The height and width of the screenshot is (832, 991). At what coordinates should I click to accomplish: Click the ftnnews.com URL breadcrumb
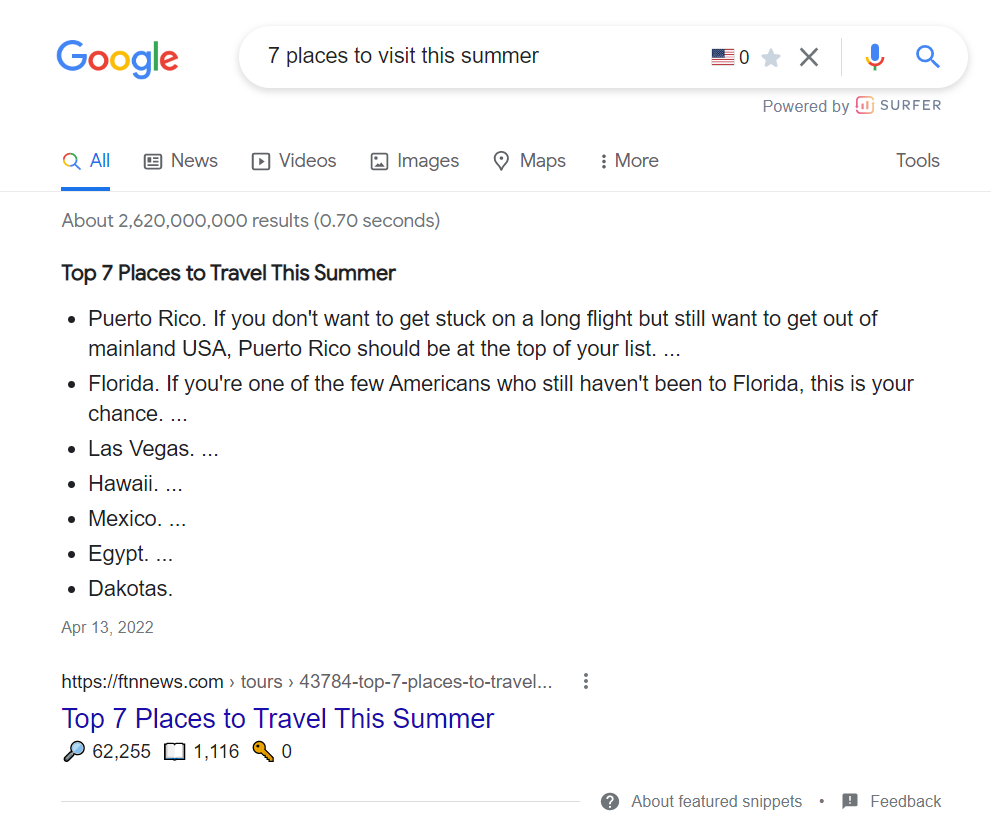click(x=142, y=682)
